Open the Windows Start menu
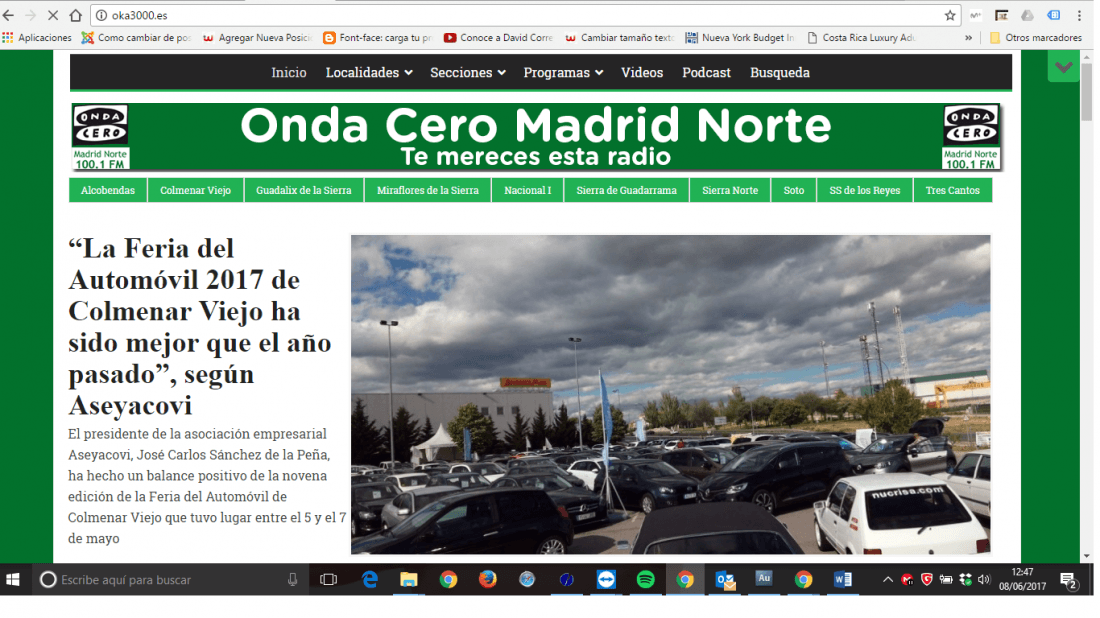1100x618 pixels. pyautogui.click(x=13, y=579)
